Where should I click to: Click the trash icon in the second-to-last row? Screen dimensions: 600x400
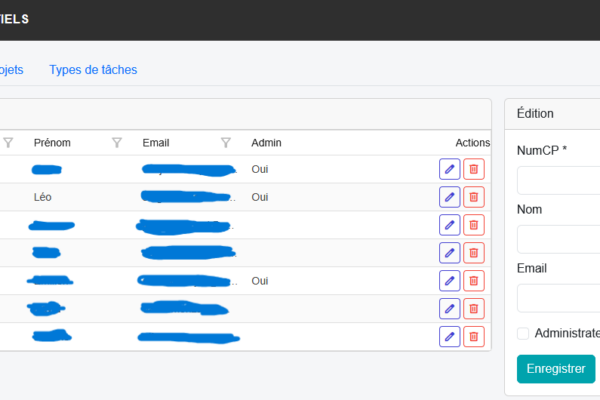pos(474,309)
